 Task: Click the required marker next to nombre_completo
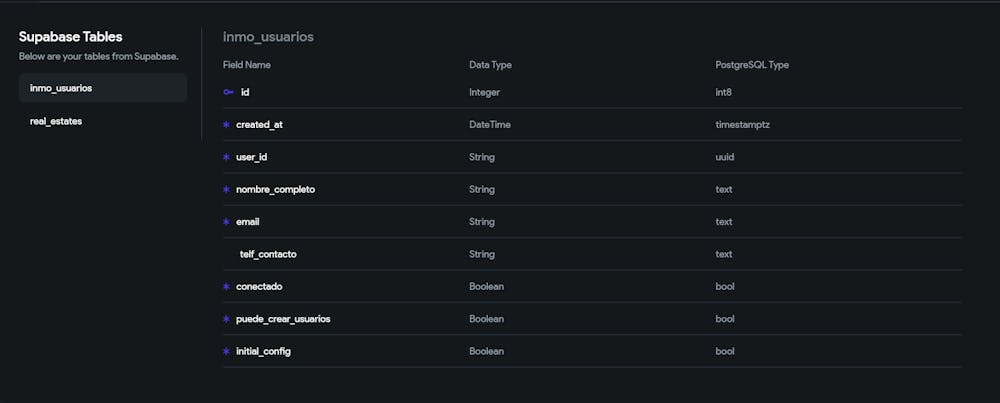coord(226,189)
